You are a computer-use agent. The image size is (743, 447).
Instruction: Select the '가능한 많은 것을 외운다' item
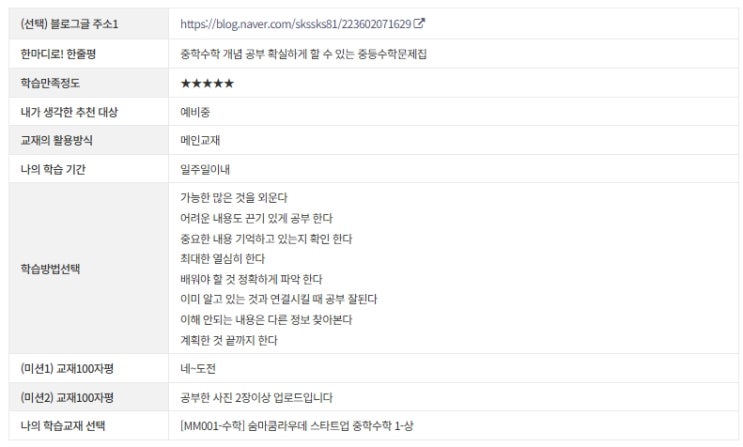point(234,198)
